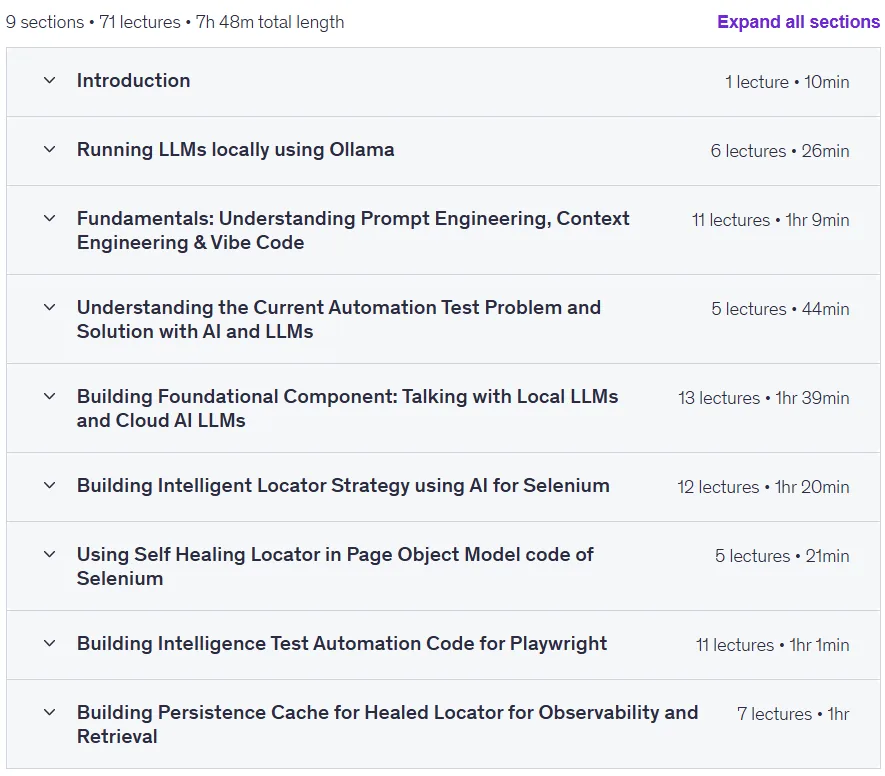Expand Building Foundational Component section chevron
885x776 pixels.
point(50,397)
